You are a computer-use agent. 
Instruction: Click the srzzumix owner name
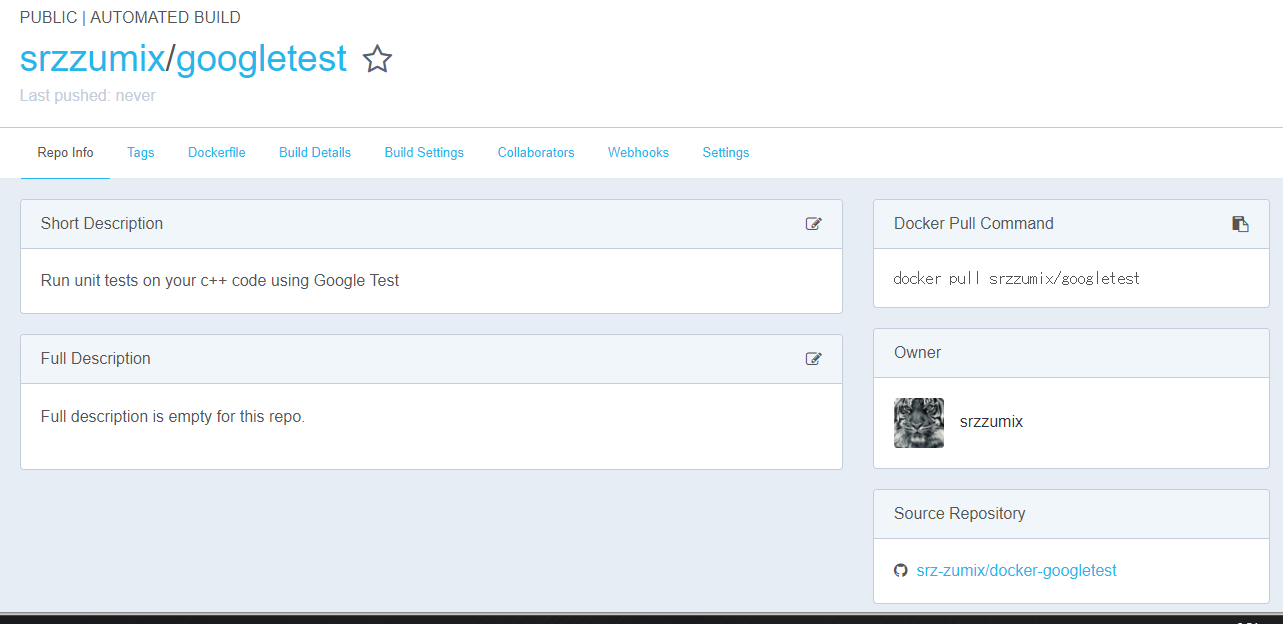991,422
